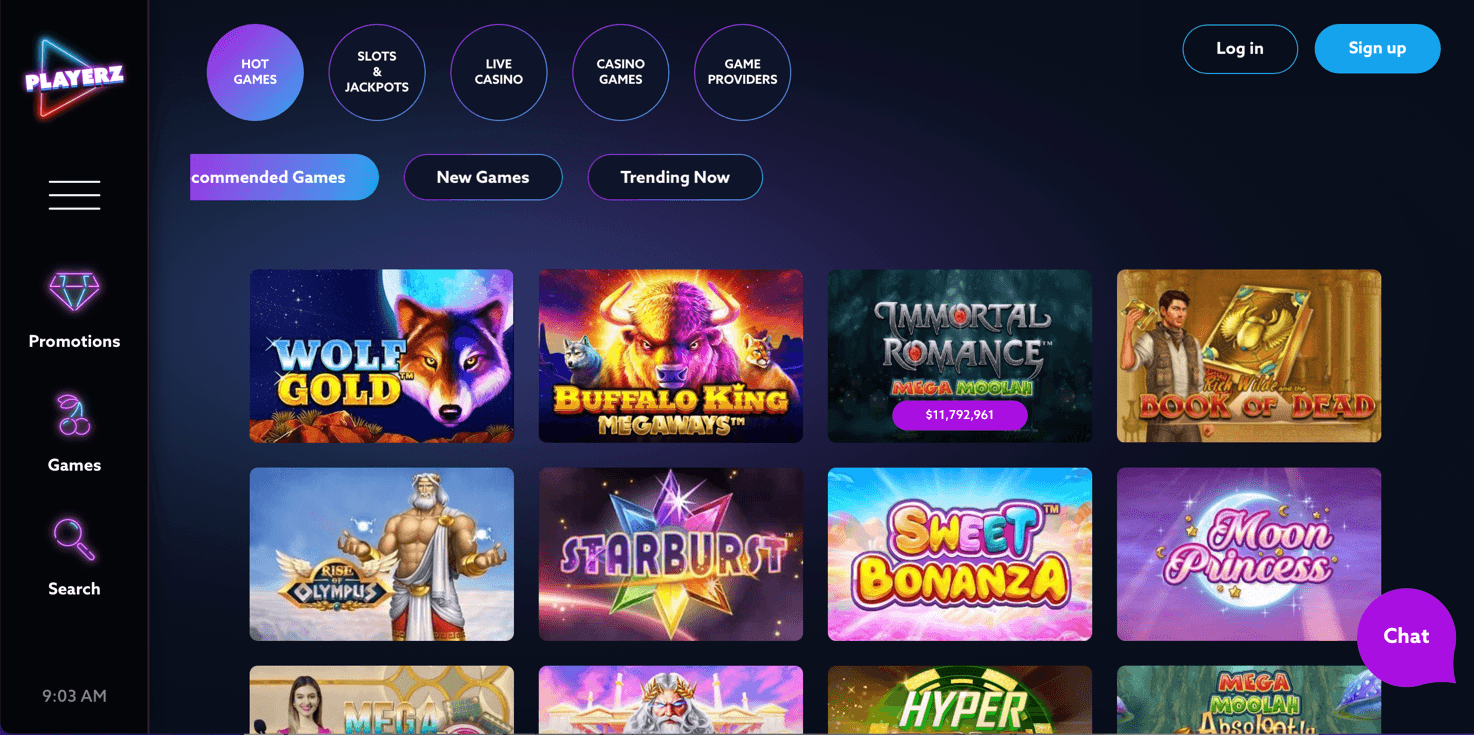Screen dimensions: 1474x735
Task: Click the Playerz neon logo
Action: 74,78
